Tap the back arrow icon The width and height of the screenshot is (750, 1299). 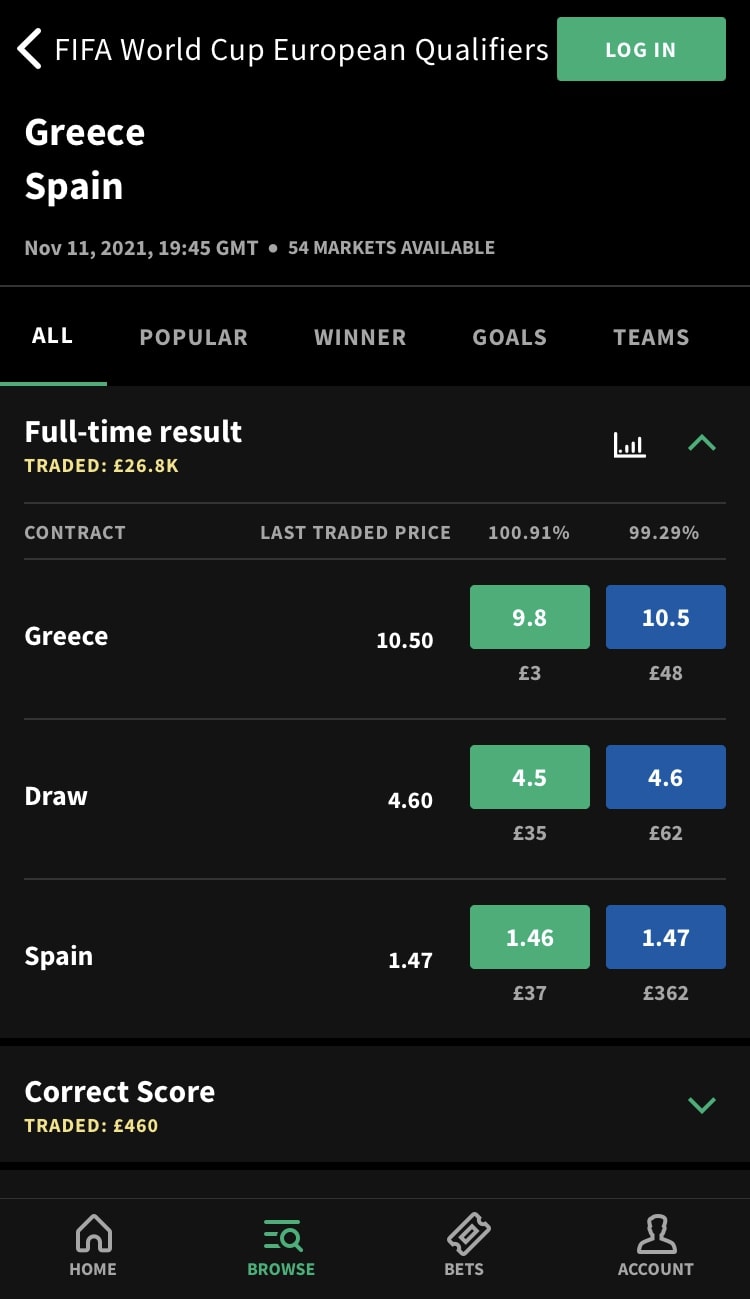click(x=30, y=49)
